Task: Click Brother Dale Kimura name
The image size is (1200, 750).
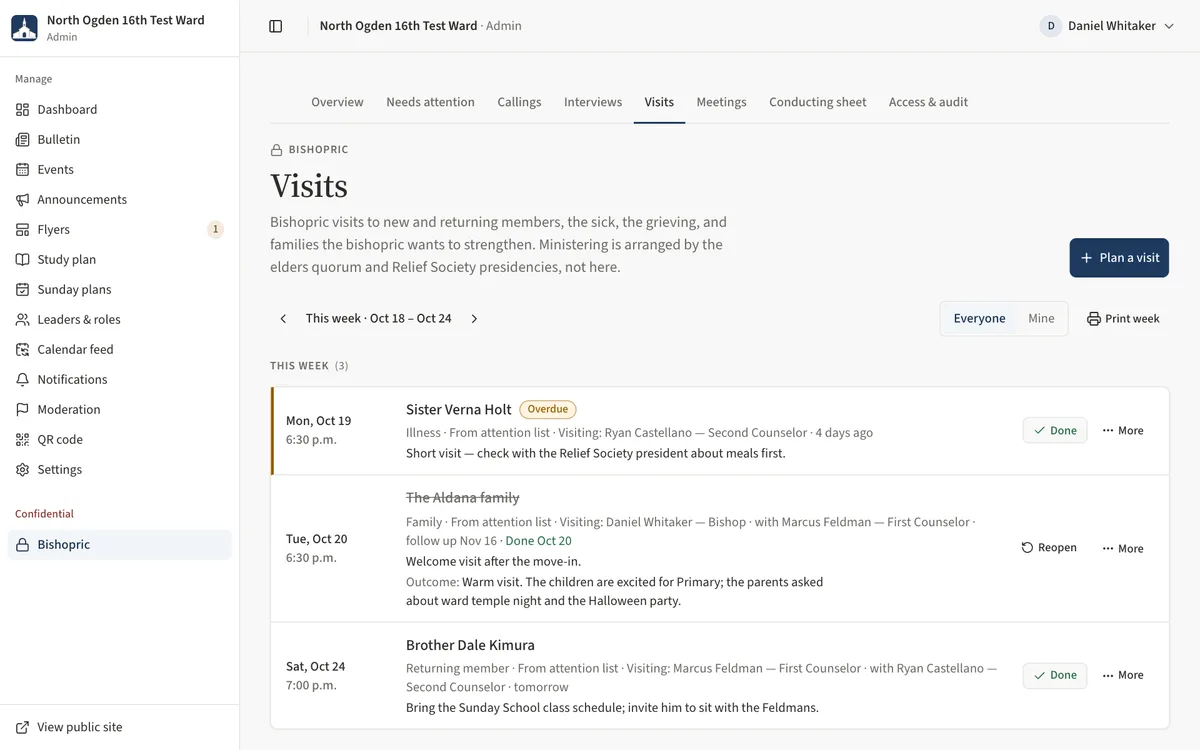Action: point(470,645)
